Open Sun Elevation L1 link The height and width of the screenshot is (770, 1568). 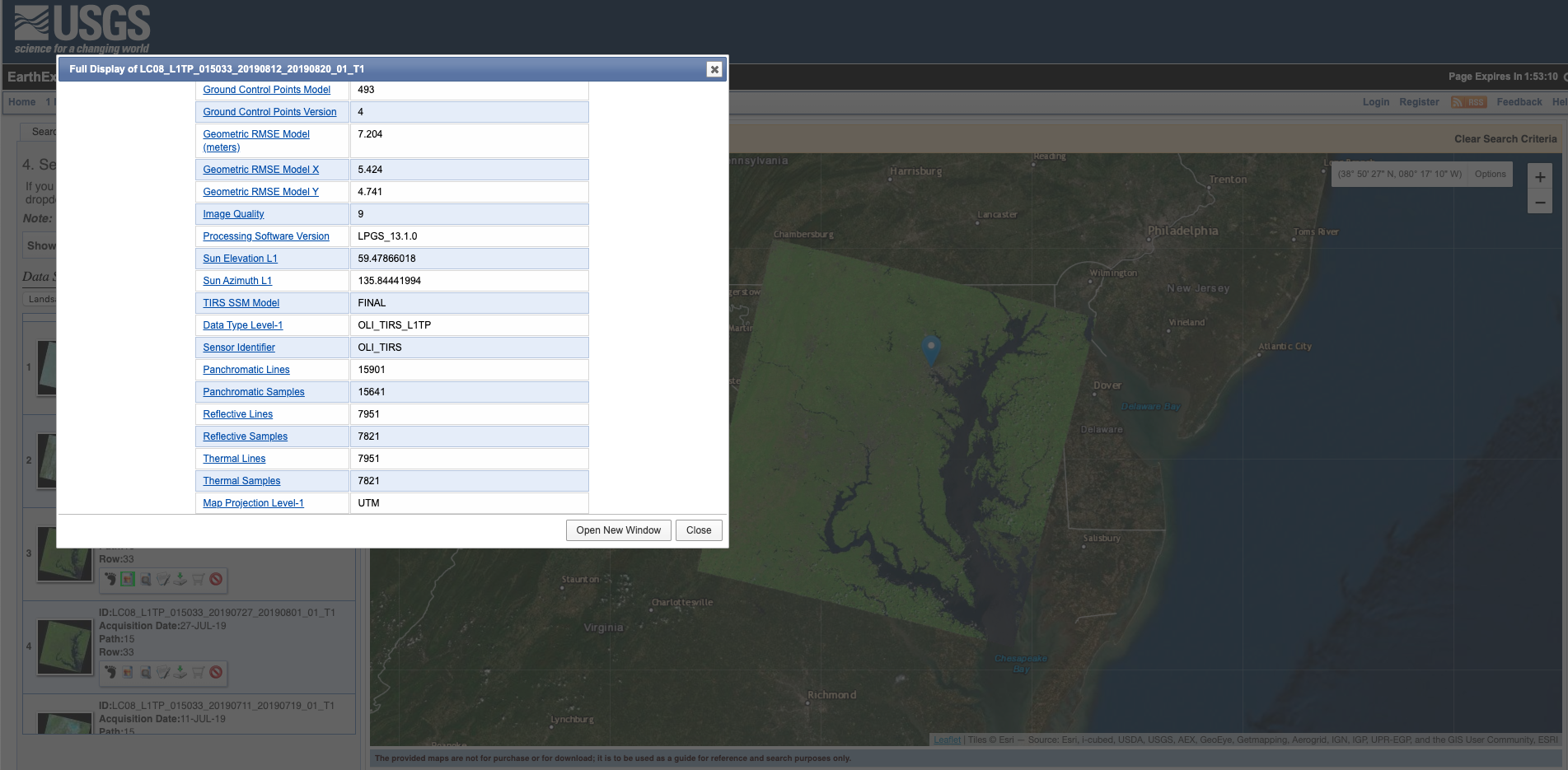click(x=240, y=259)
